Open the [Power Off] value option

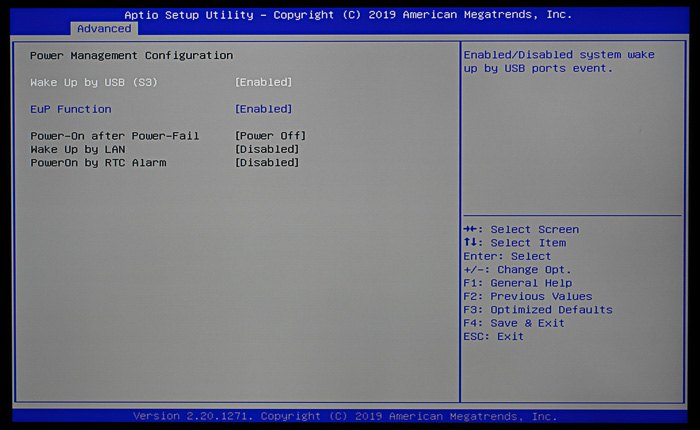point(271,136)
